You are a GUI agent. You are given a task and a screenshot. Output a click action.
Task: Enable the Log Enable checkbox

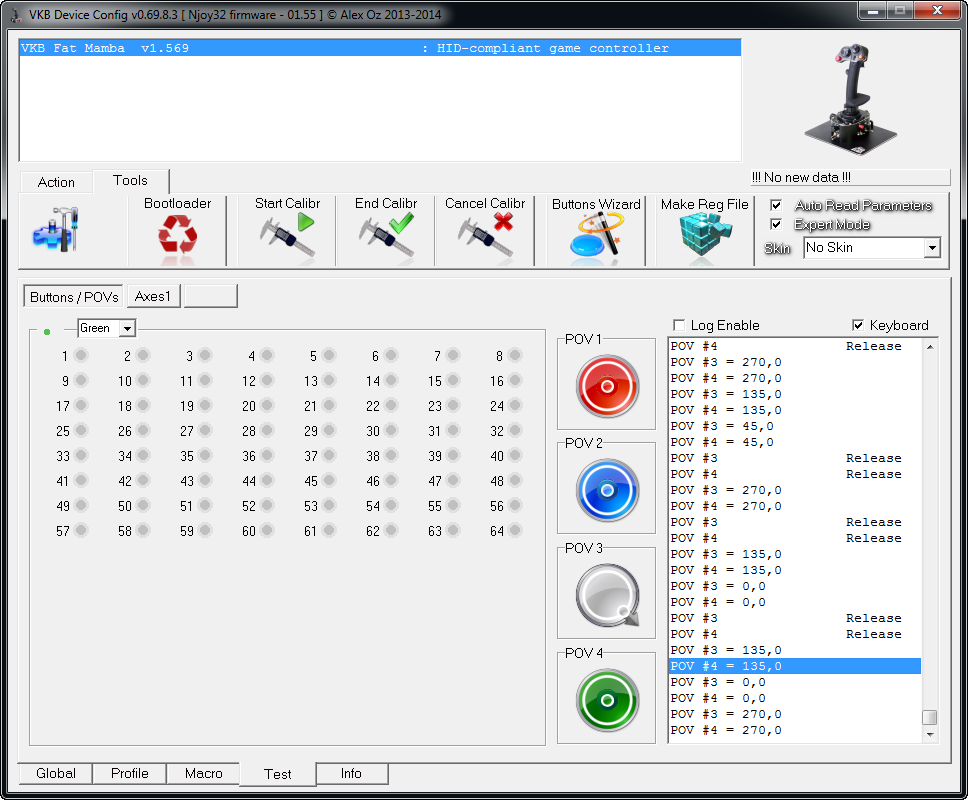point(679,325)
